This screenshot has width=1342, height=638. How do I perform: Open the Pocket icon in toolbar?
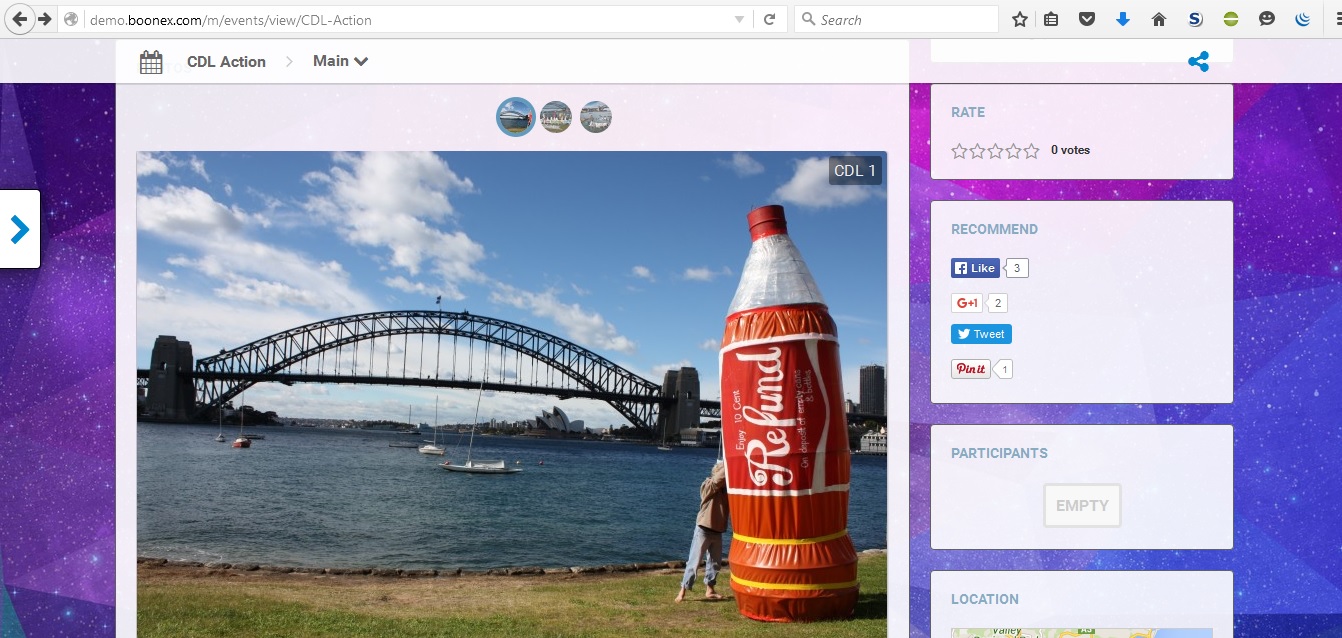point(1086,19)
